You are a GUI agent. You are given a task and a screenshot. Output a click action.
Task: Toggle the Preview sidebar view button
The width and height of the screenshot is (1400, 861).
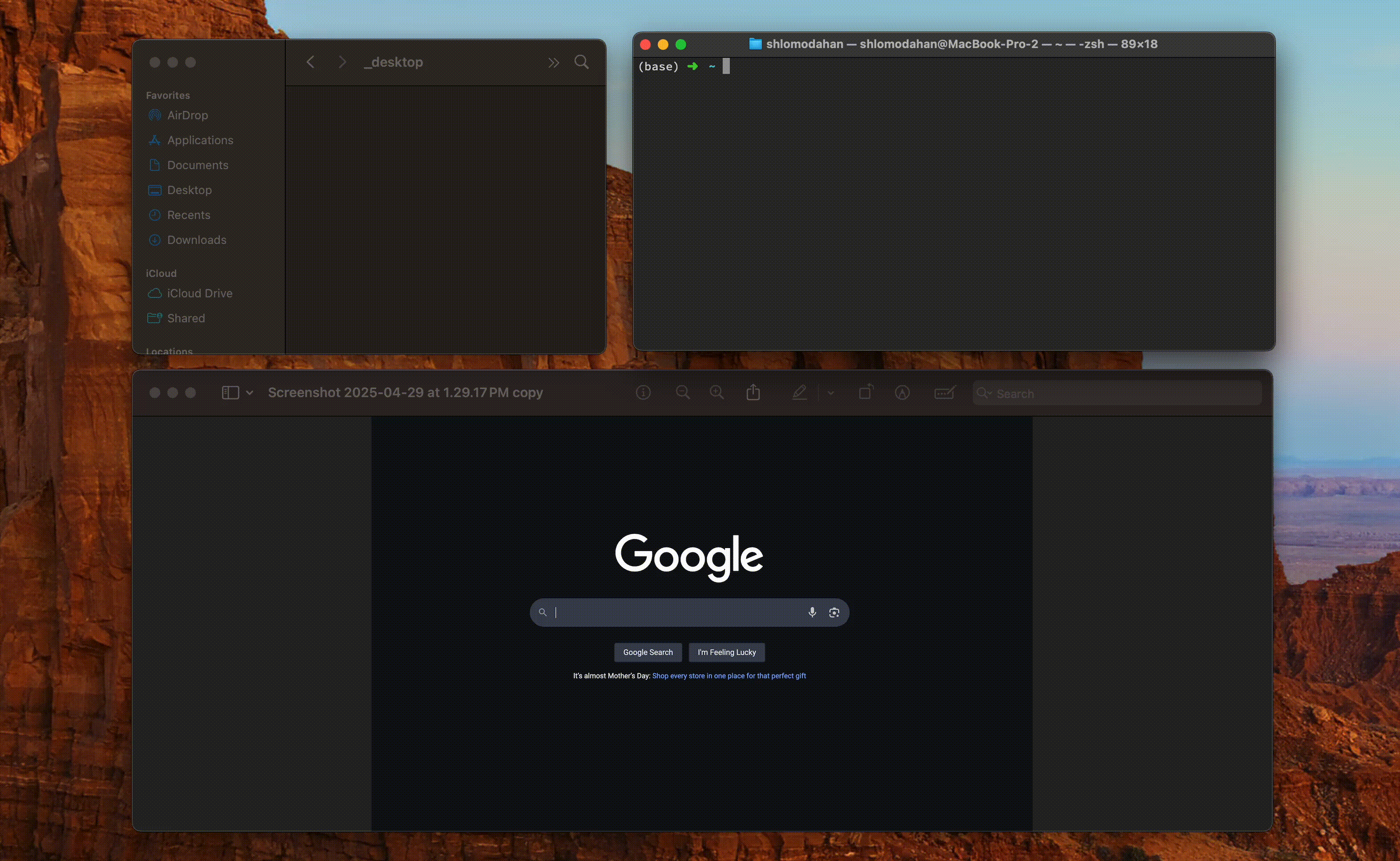230,393
